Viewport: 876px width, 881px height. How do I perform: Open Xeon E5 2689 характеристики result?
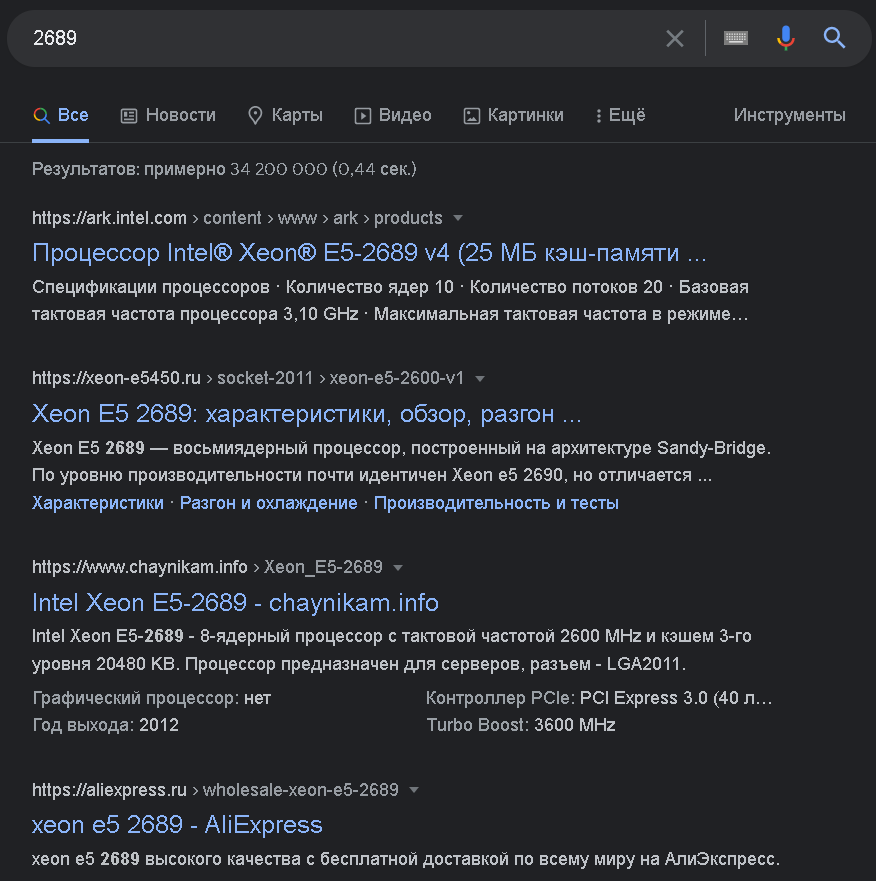coord(307,414)
